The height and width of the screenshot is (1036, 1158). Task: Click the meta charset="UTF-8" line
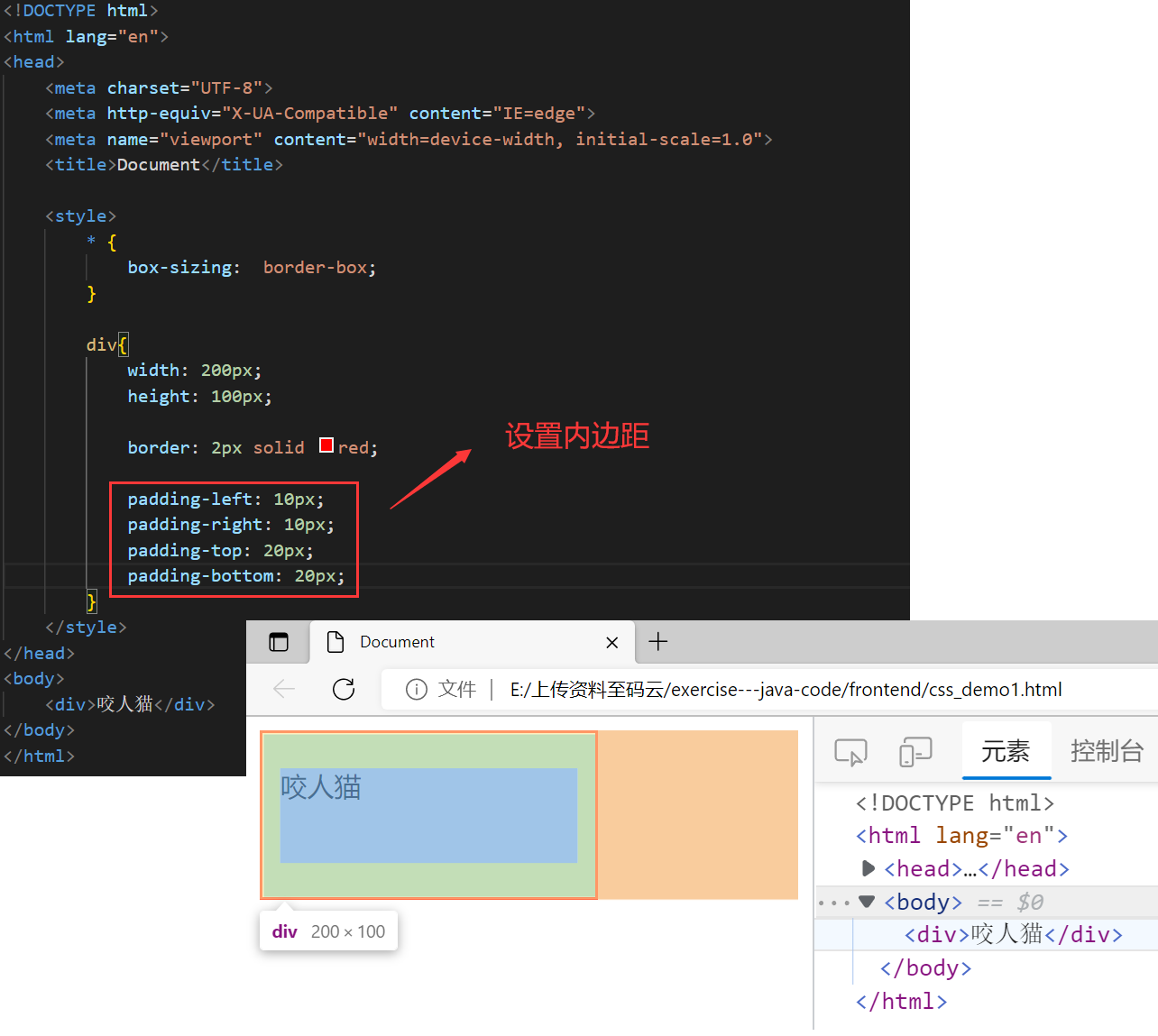point(159,88)
